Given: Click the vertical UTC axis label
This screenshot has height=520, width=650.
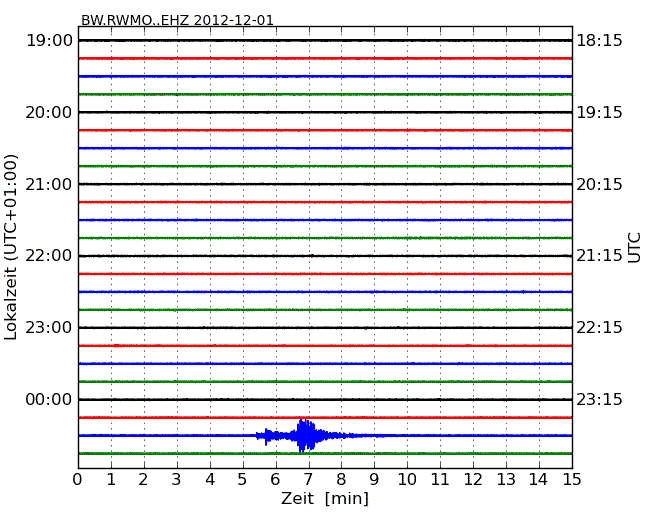Looking at the screenshot, I should [x=634, y=248].
